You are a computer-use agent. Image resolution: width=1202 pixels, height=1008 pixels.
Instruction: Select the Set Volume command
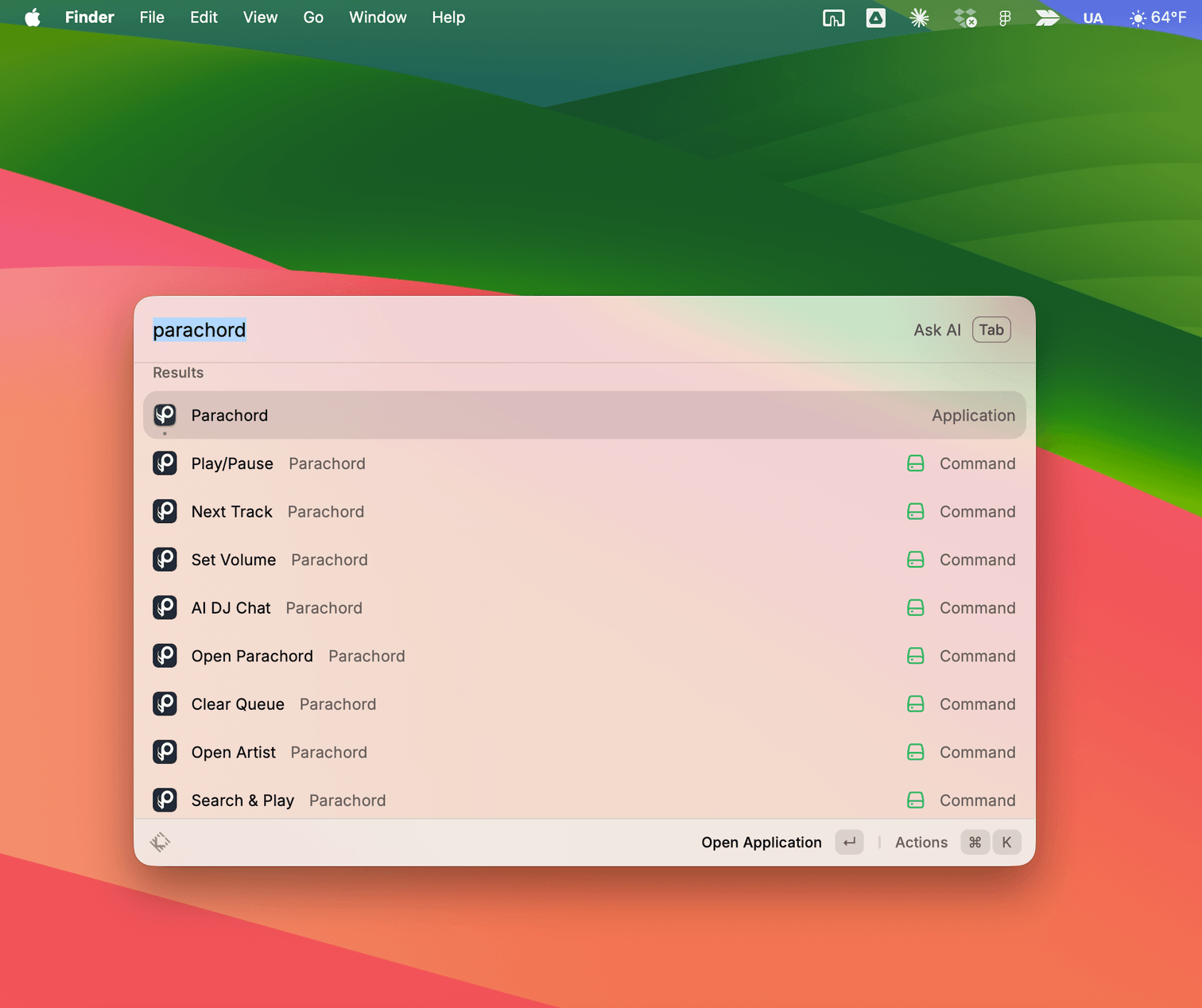(234, 560)
